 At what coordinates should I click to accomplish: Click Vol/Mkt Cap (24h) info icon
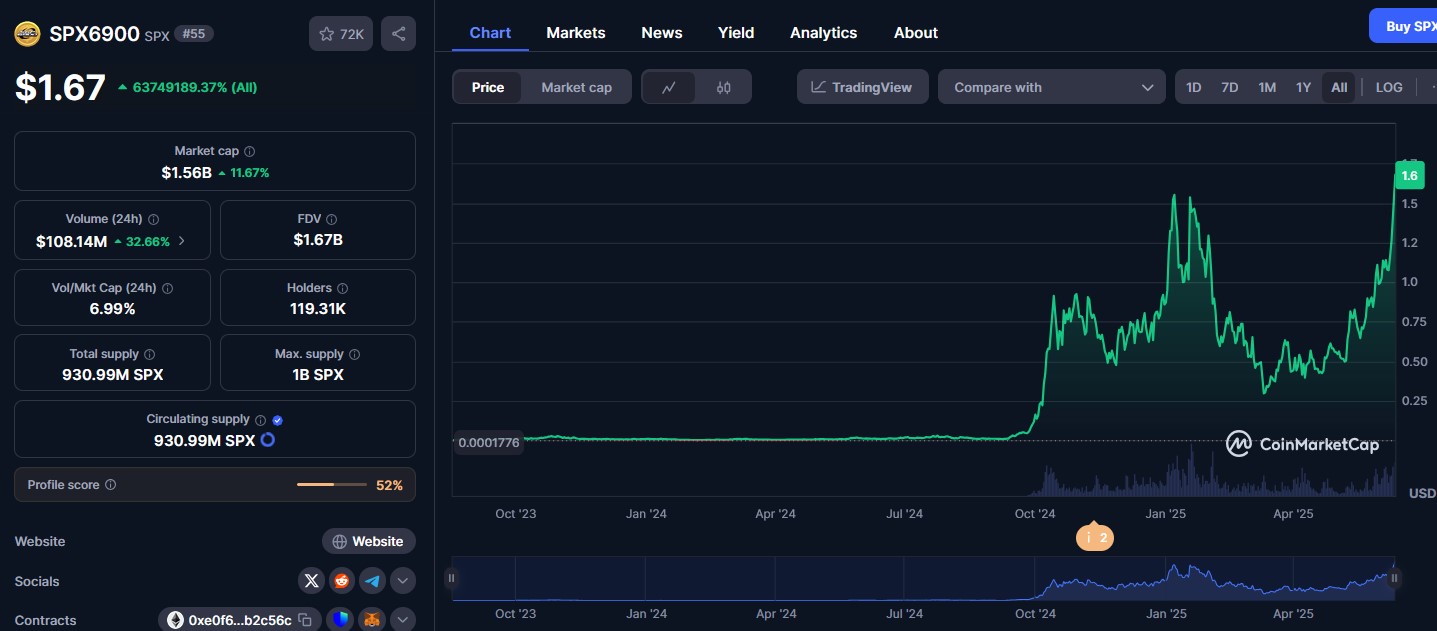(x=167, y=288)
